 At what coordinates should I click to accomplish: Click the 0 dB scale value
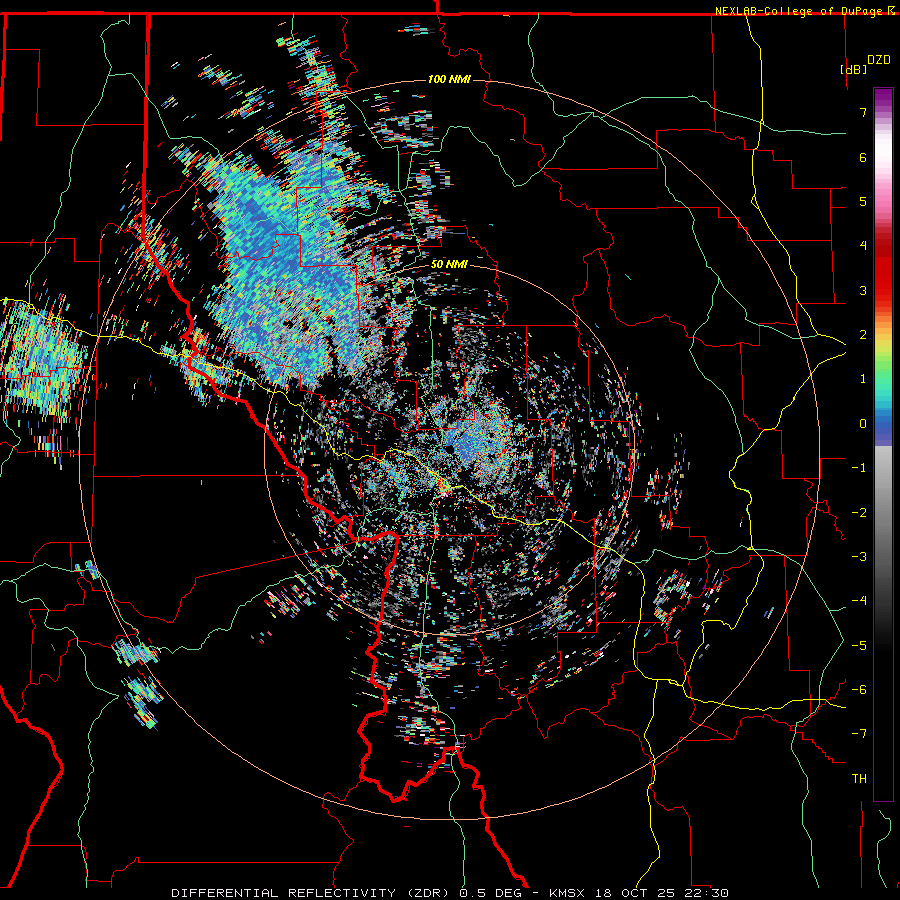863,424
